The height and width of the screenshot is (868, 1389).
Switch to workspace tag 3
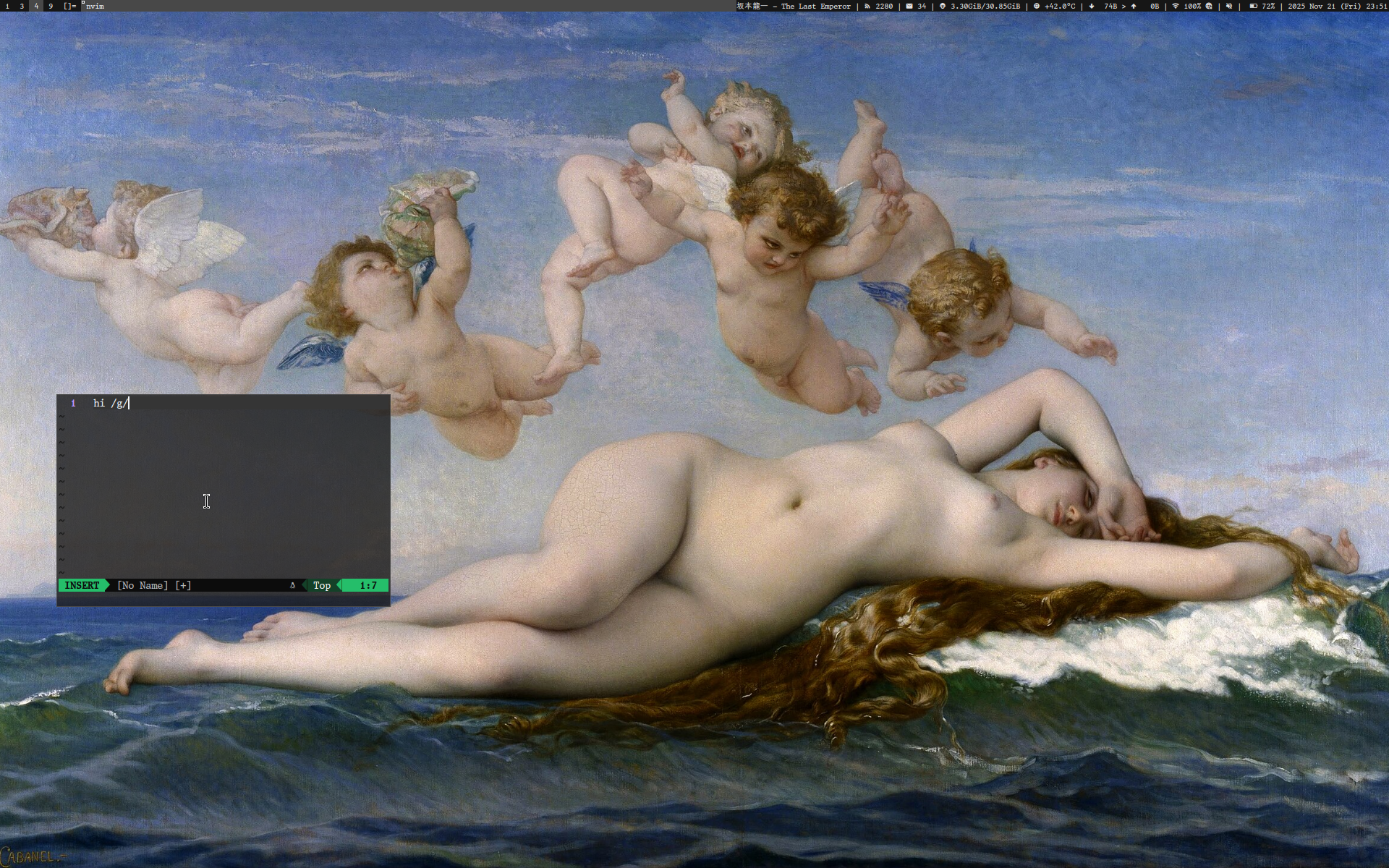click(22, 6)
